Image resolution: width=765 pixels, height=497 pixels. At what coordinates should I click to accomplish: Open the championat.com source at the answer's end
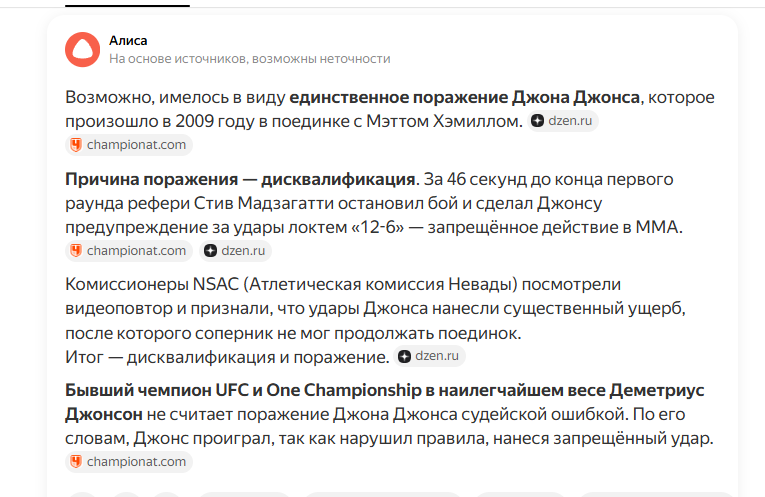point(136,462)
